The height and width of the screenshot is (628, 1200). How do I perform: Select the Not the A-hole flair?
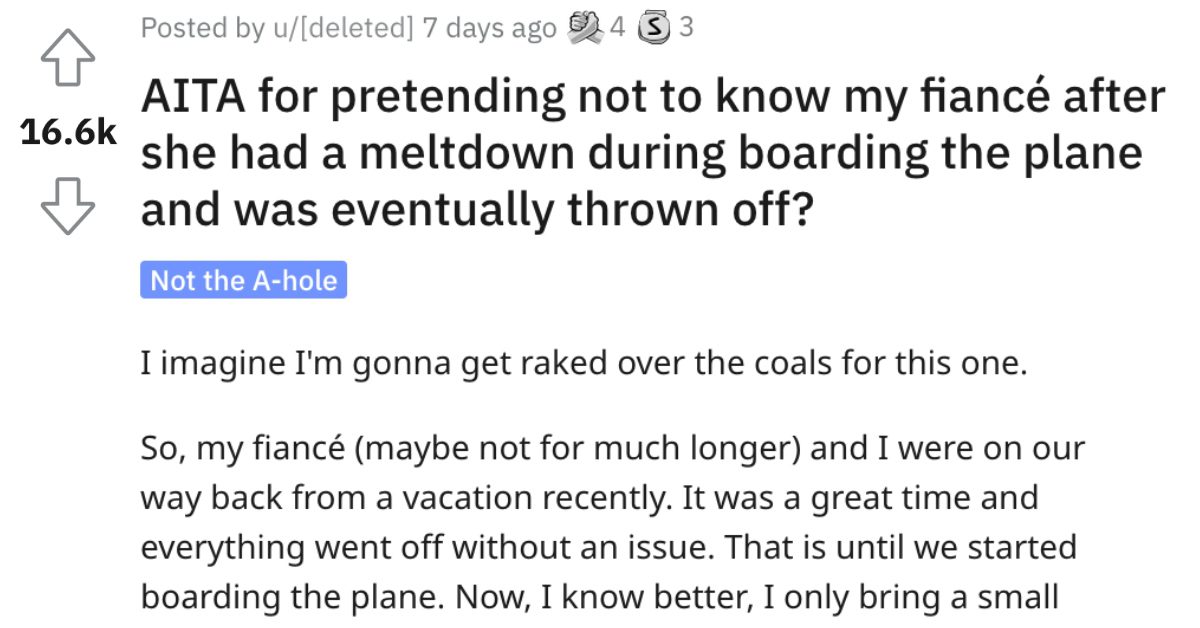pyautogui.click(x=243, y=280)
